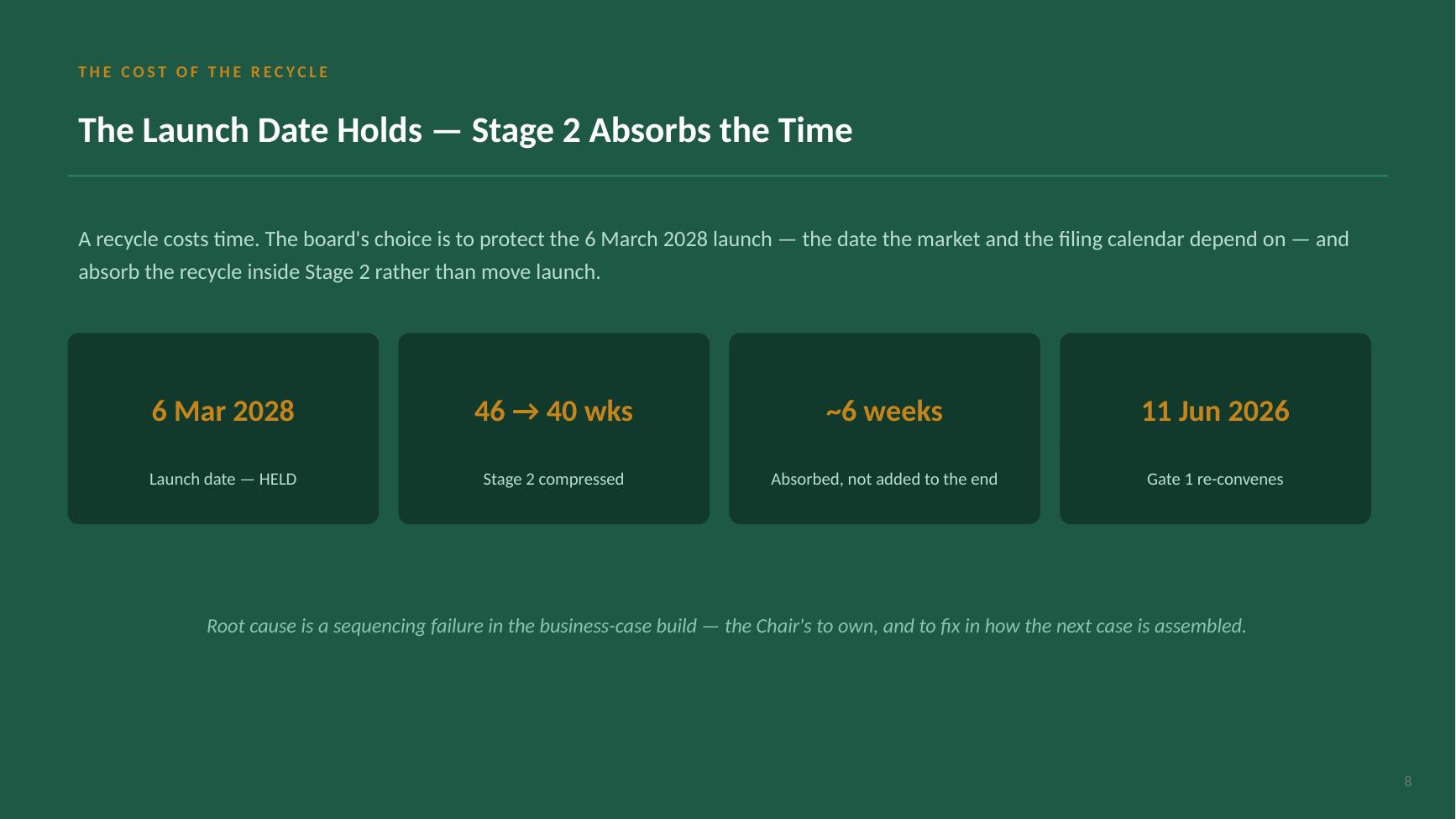The height and width of the screenshot is (819, 1456).
Task: Click the horizontal divider under the title
Action: pyautogui.click(x=727, y=176)
